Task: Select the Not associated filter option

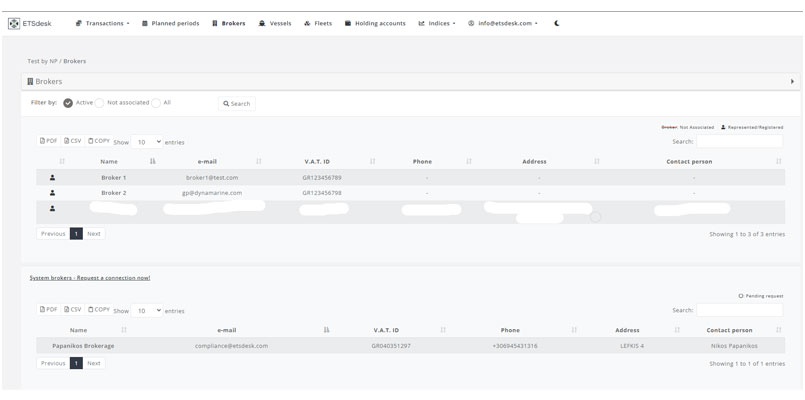Action: [99, 103]
